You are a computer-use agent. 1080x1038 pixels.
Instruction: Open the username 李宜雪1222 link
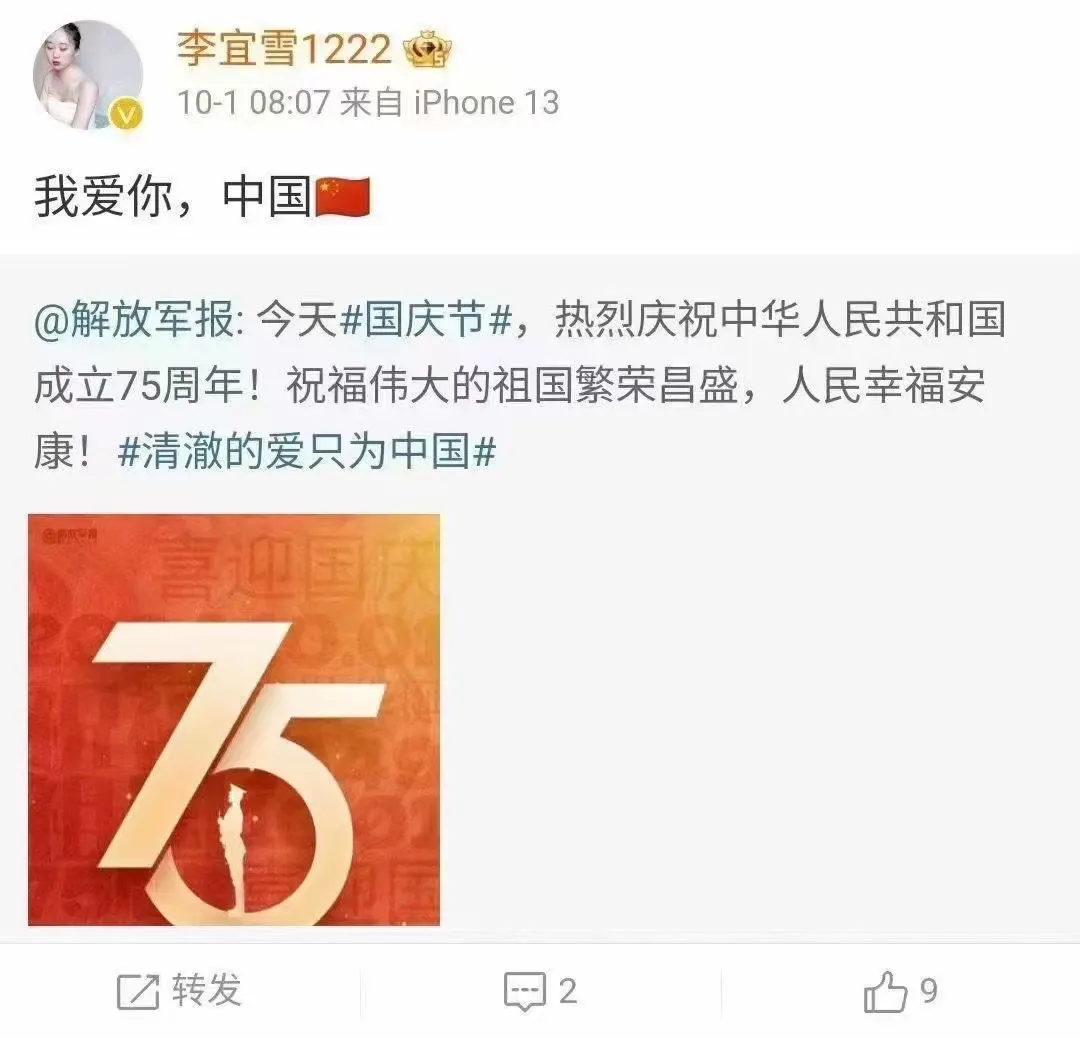click(284, 50)
